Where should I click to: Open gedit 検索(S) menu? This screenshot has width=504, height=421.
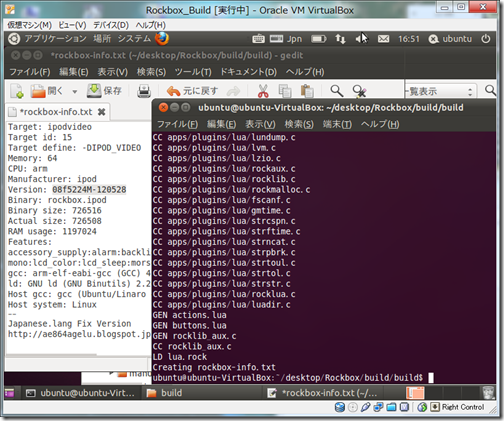(151, 72)
